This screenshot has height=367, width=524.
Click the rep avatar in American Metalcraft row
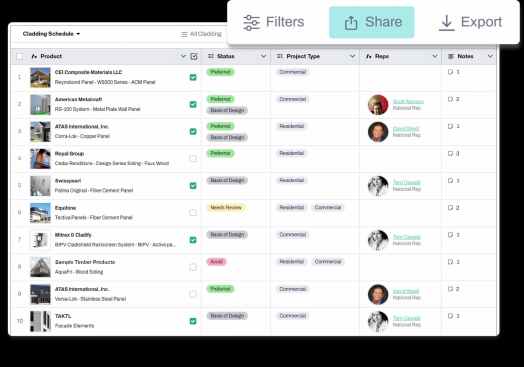click(378, 105)
